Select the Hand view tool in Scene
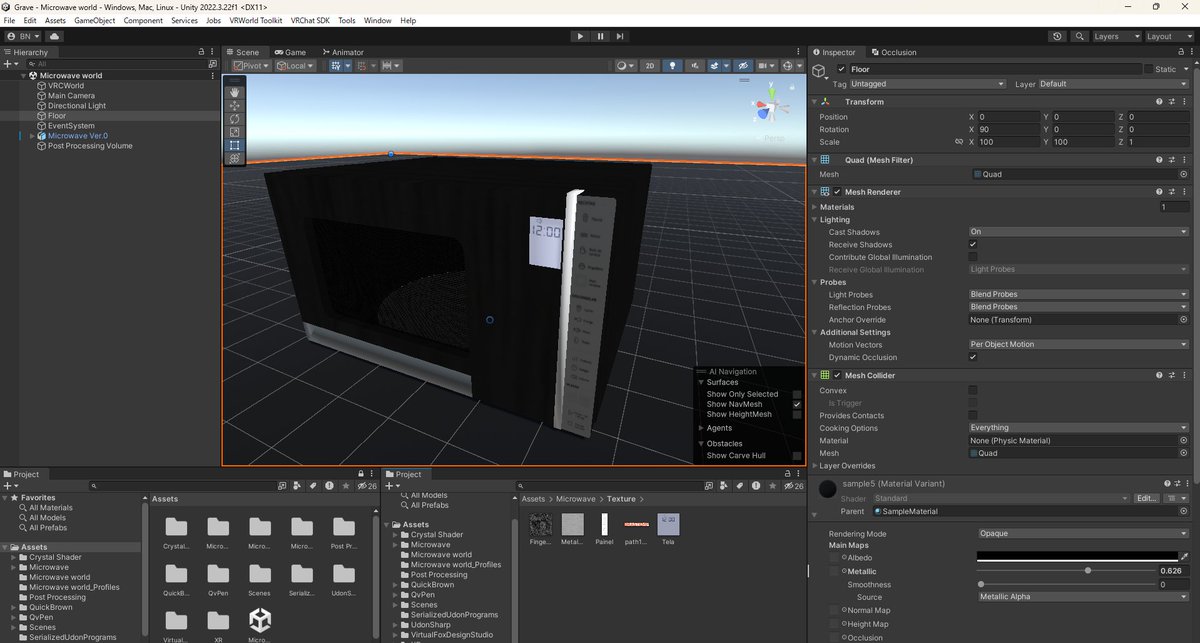This screenshot has width=1200, height=643. [x=235, y=92]
